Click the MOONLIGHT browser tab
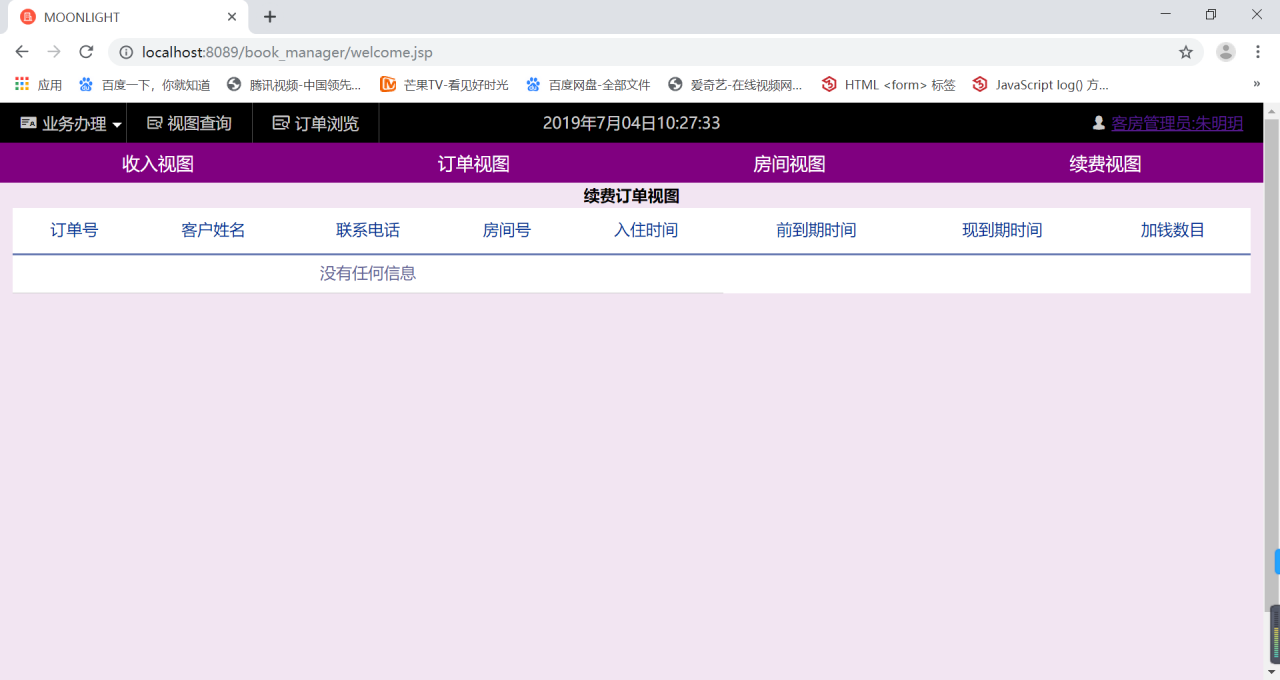Viewport: 1280px width, 680px height. pos(126,17)
